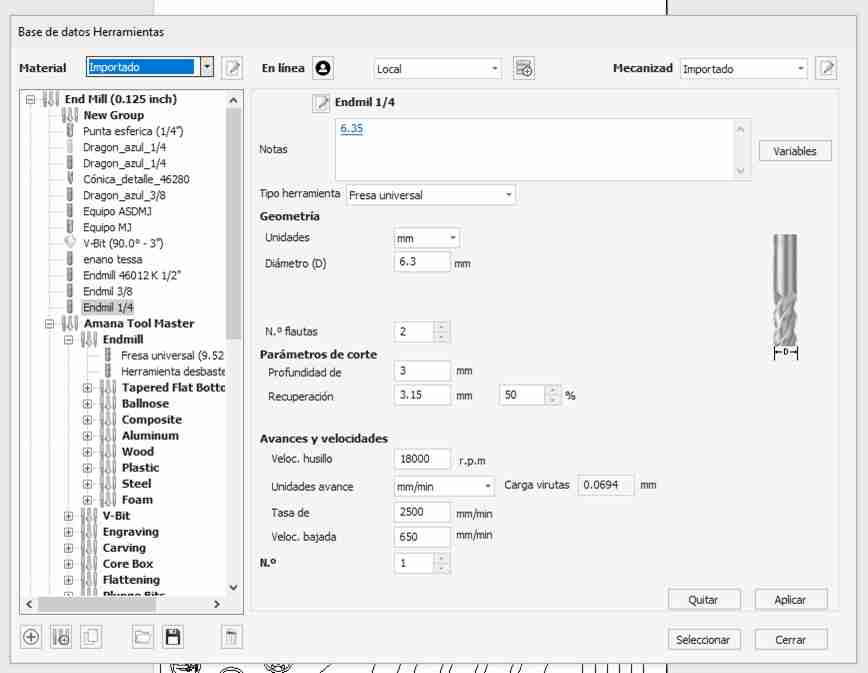Click the add tool group icon

(x=61, y=637)
